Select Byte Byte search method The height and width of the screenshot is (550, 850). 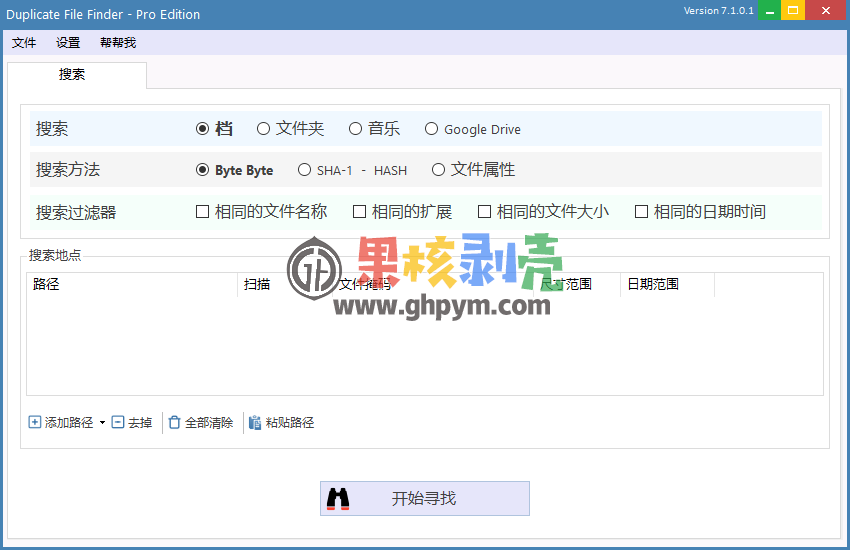202,170
